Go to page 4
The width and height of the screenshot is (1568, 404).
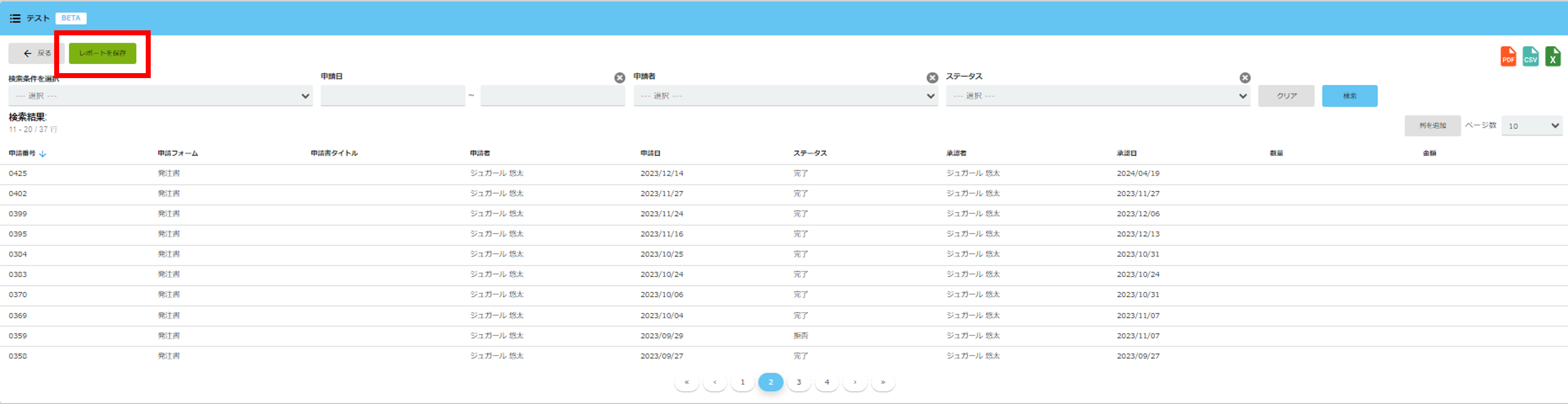[x=827, y=382]
